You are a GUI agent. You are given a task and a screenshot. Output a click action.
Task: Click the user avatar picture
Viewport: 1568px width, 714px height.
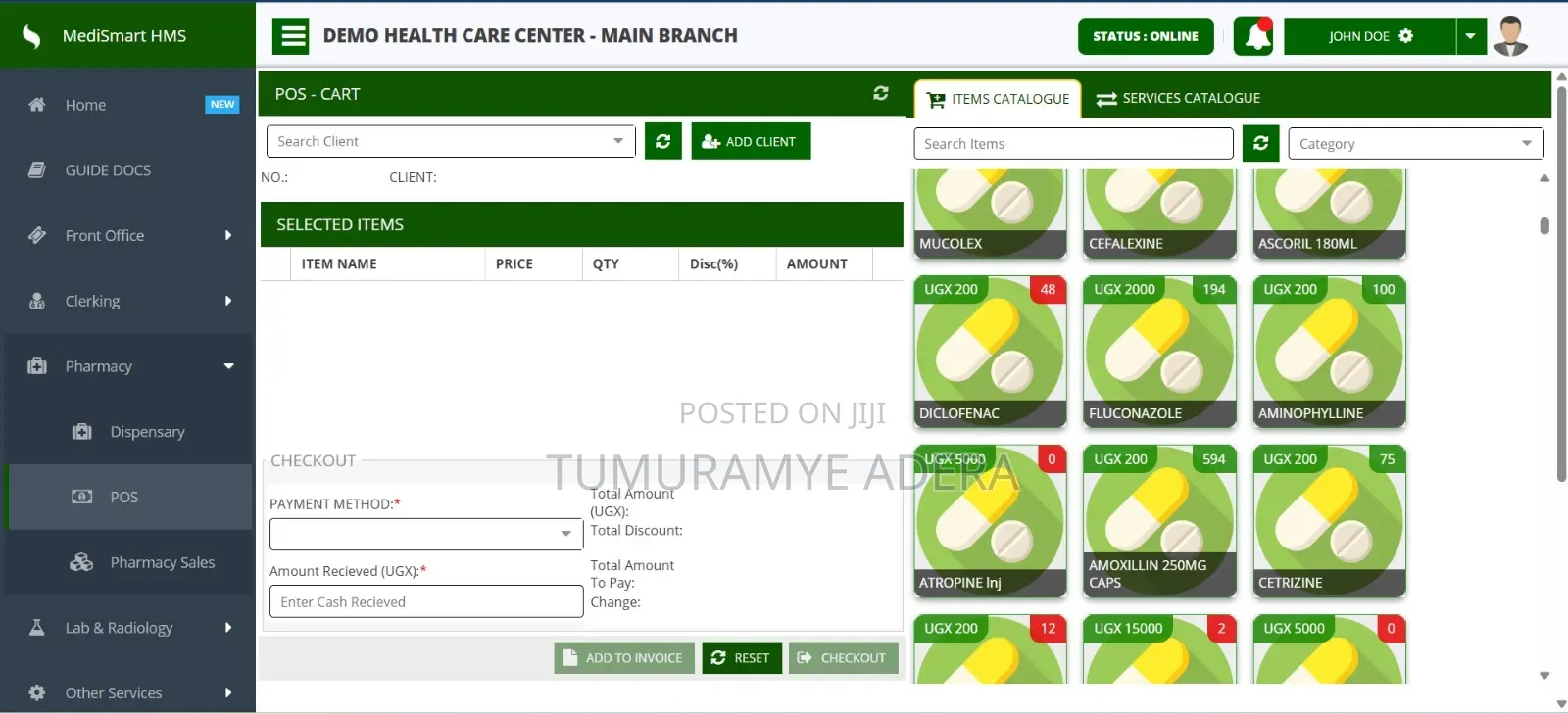[1510, 36]
